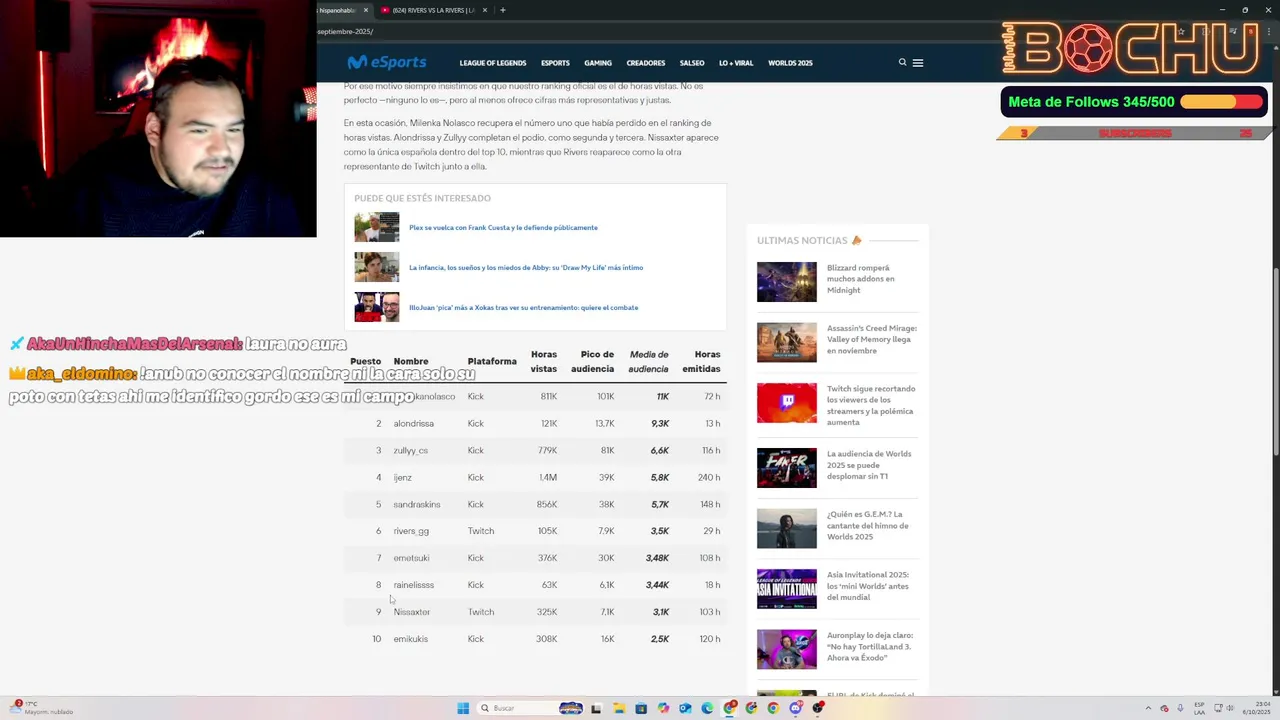Open Twitch viewers news thumbnail
The image size is (1280, 720).
point(786,403)
